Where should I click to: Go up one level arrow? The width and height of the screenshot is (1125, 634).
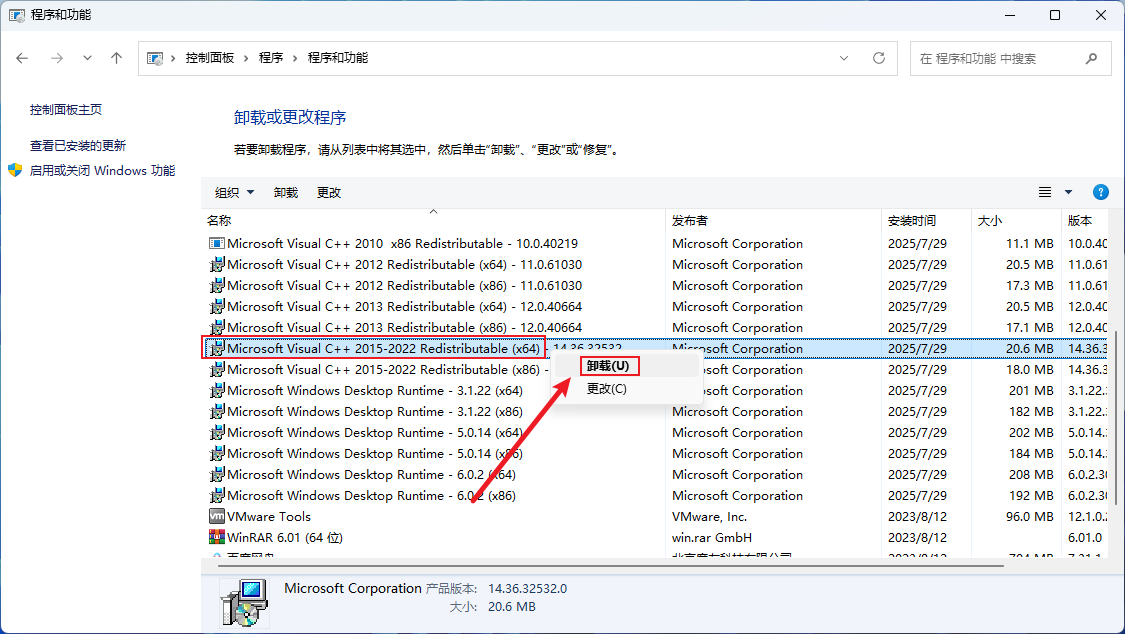tap(116, 58)
